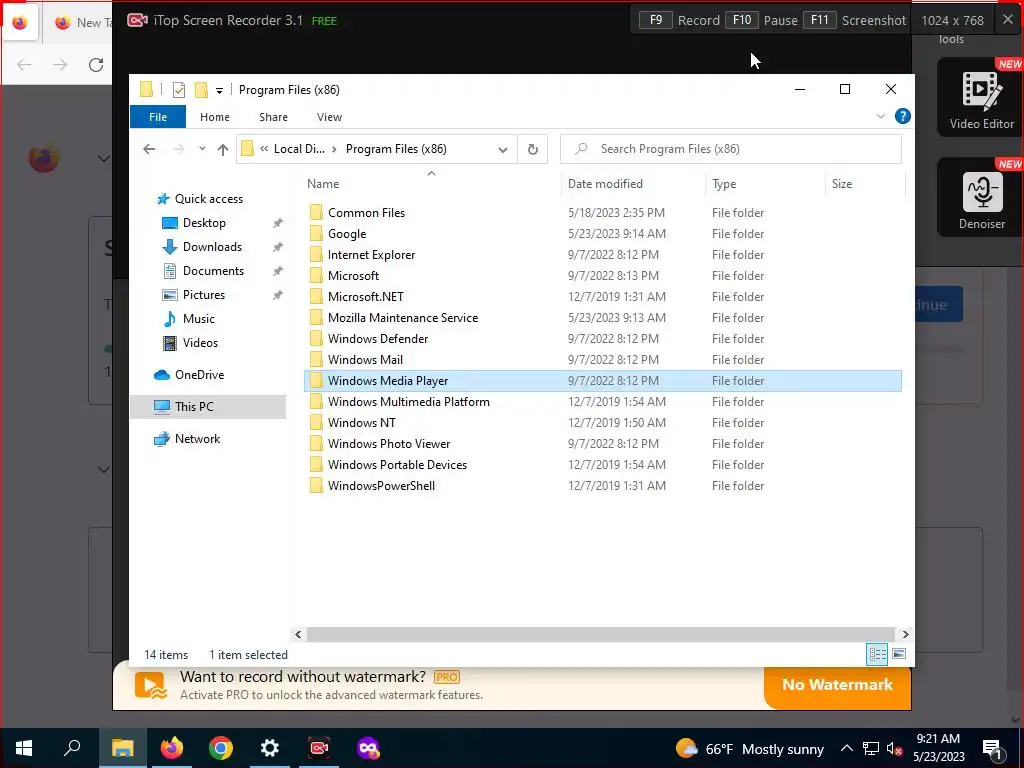1024x768 pixels.
Task: Click the purple mask app icon in the taskbar
Action: tap(368, 748)
